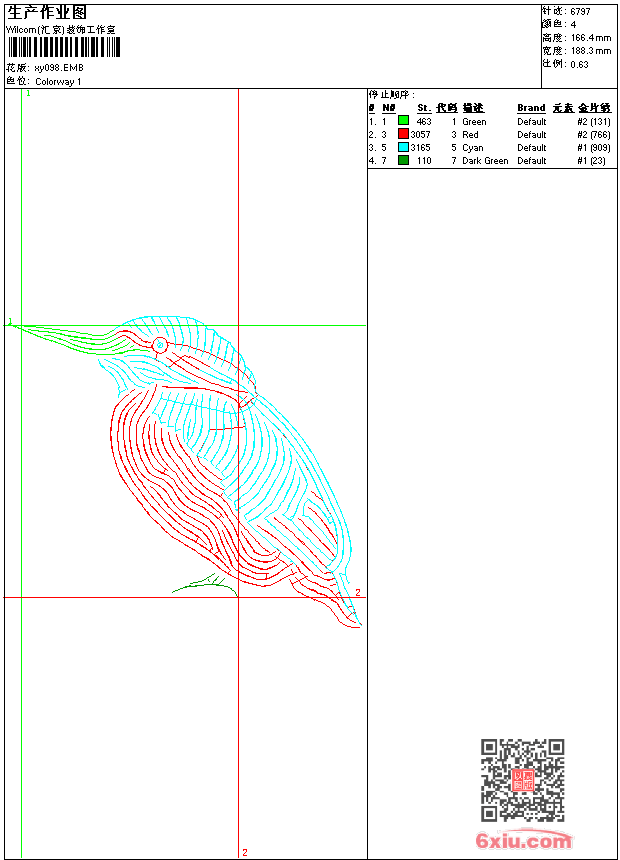Click the barcode under the Wilcom title

(x=65, y=48)
